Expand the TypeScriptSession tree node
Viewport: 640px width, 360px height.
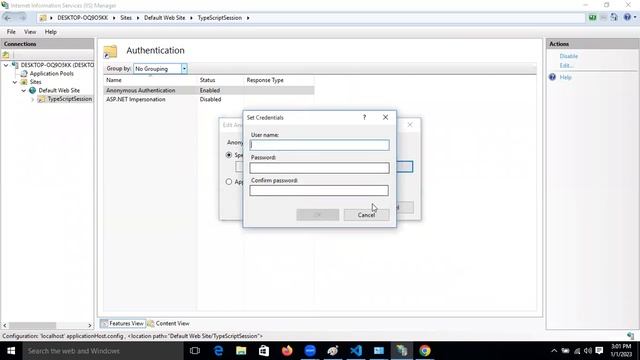point(33,99)
